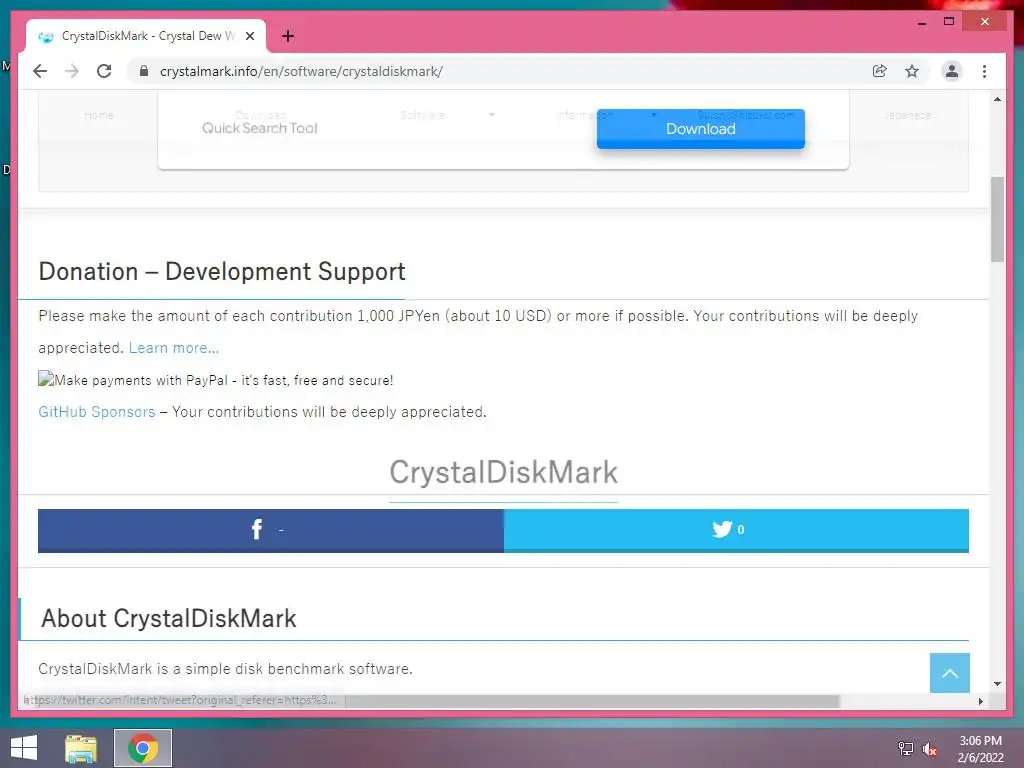Open the faded Software menu

(x=423, y=115)
